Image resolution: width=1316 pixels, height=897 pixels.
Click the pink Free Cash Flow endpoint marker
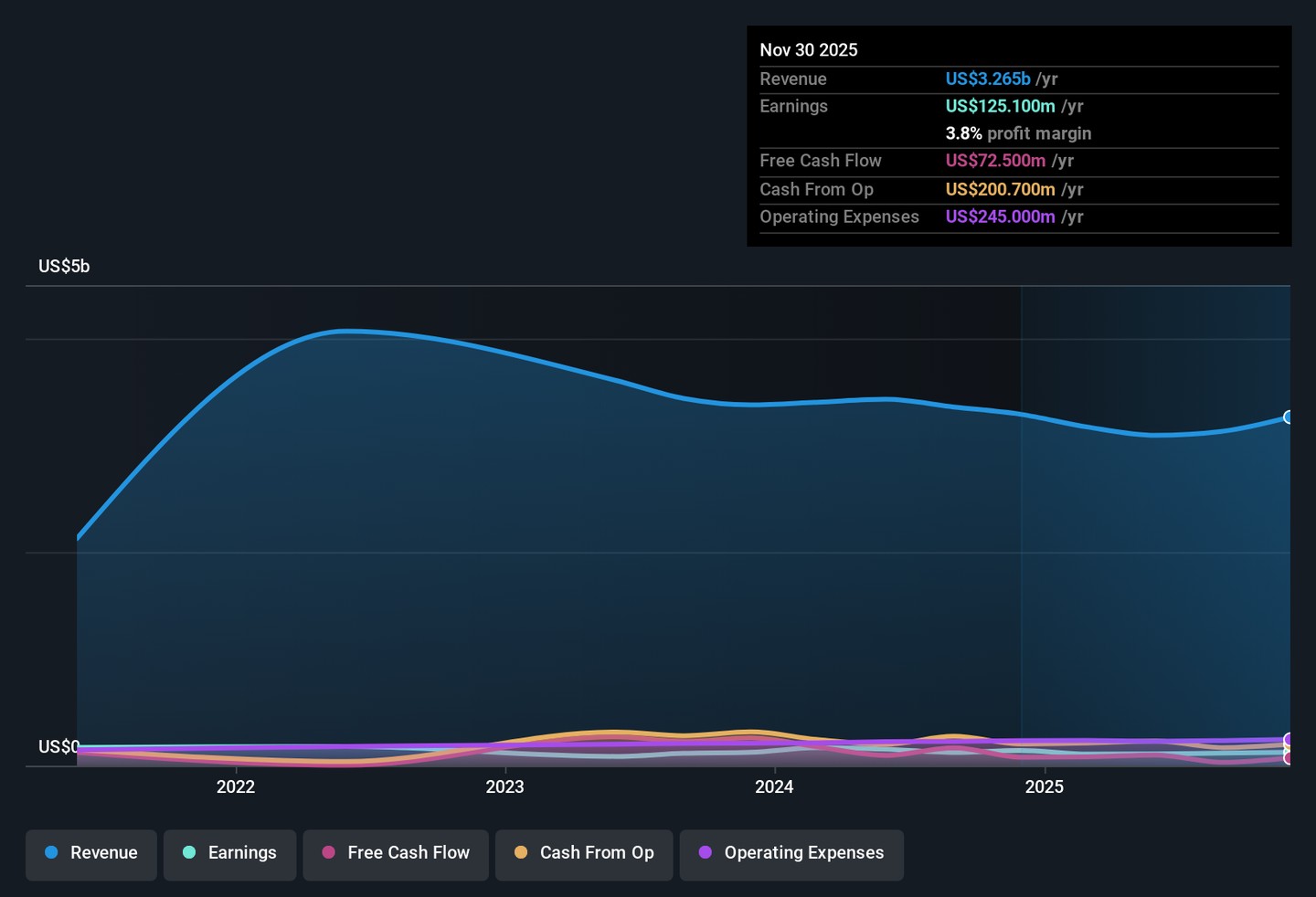(1289, 758)
